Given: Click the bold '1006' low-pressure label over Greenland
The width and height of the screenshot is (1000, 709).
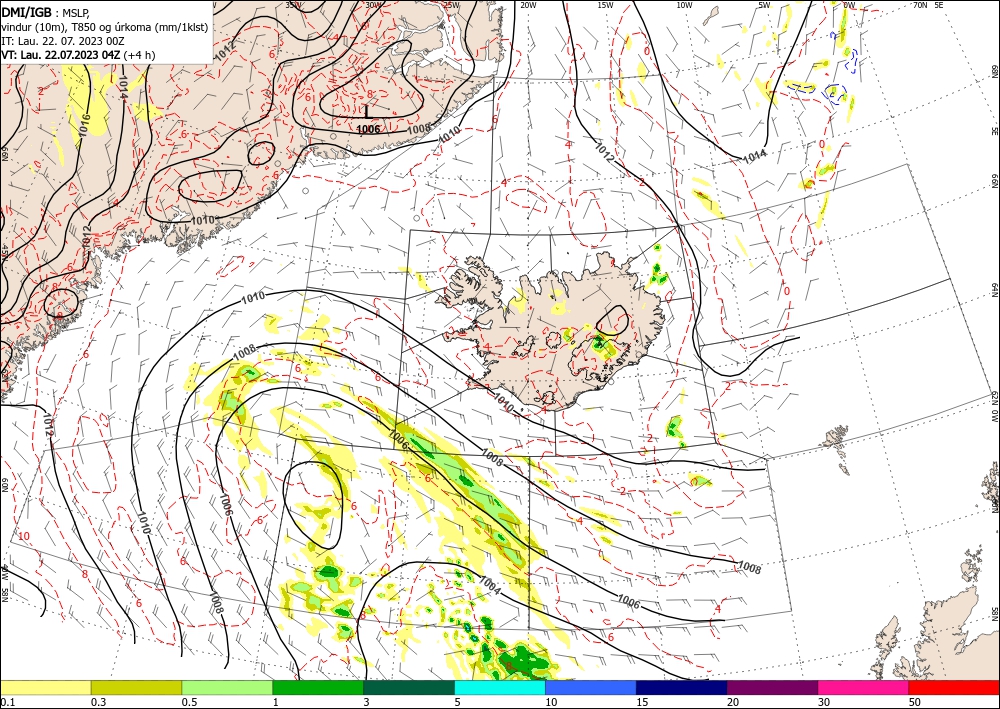Looking at the screenshot, I should (368, 129).
